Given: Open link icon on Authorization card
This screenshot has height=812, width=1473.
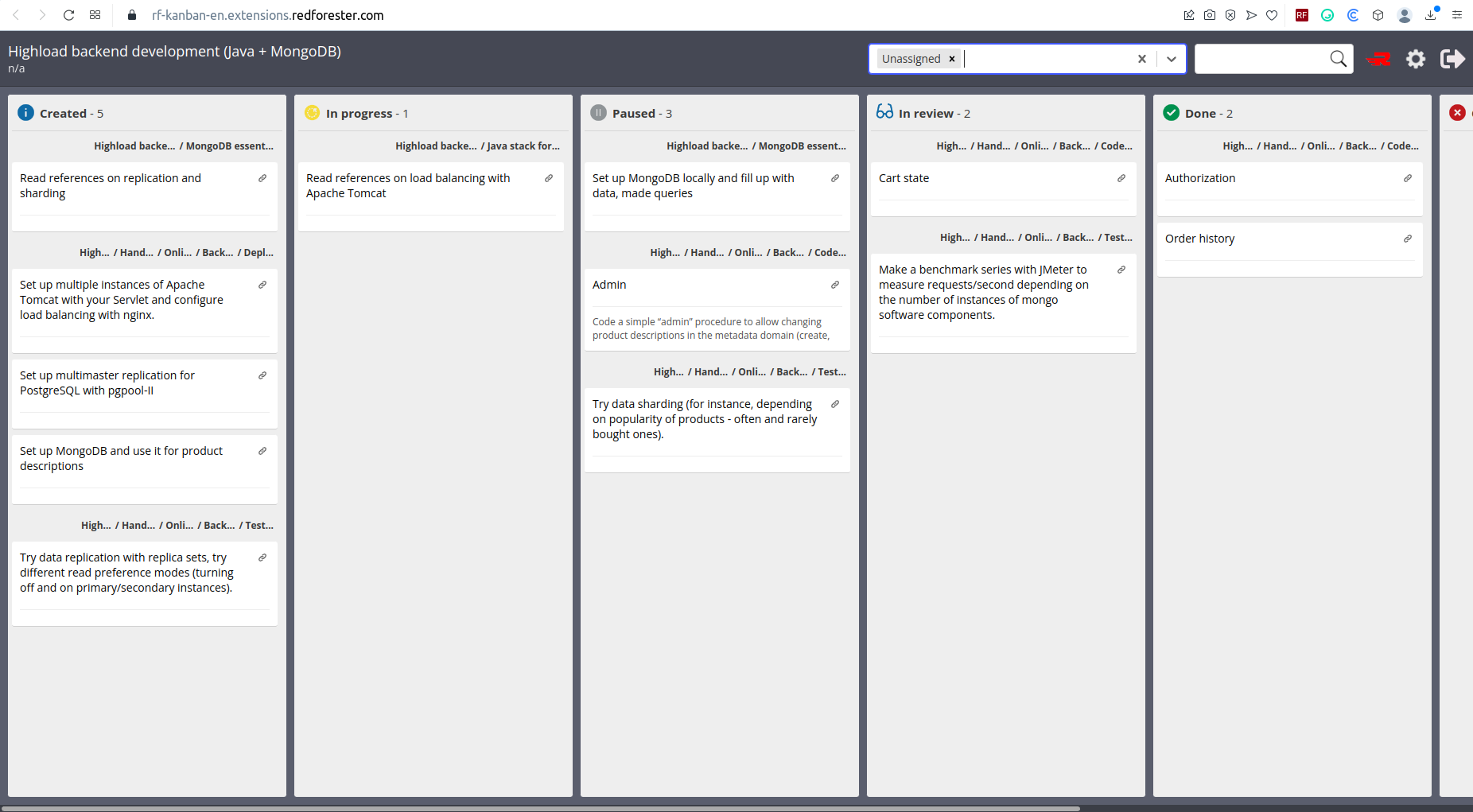Looking at the screenshot, I should coord(1408,178).
